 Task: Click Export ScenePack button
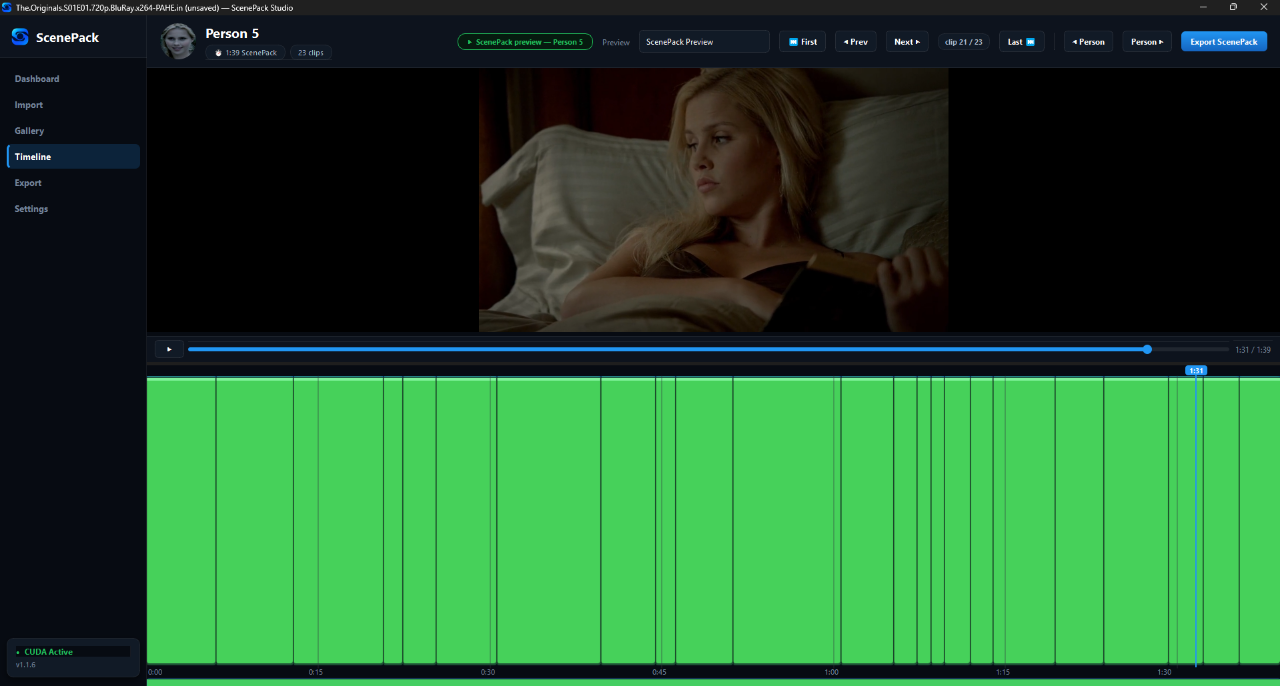(x=1224, y=42)
